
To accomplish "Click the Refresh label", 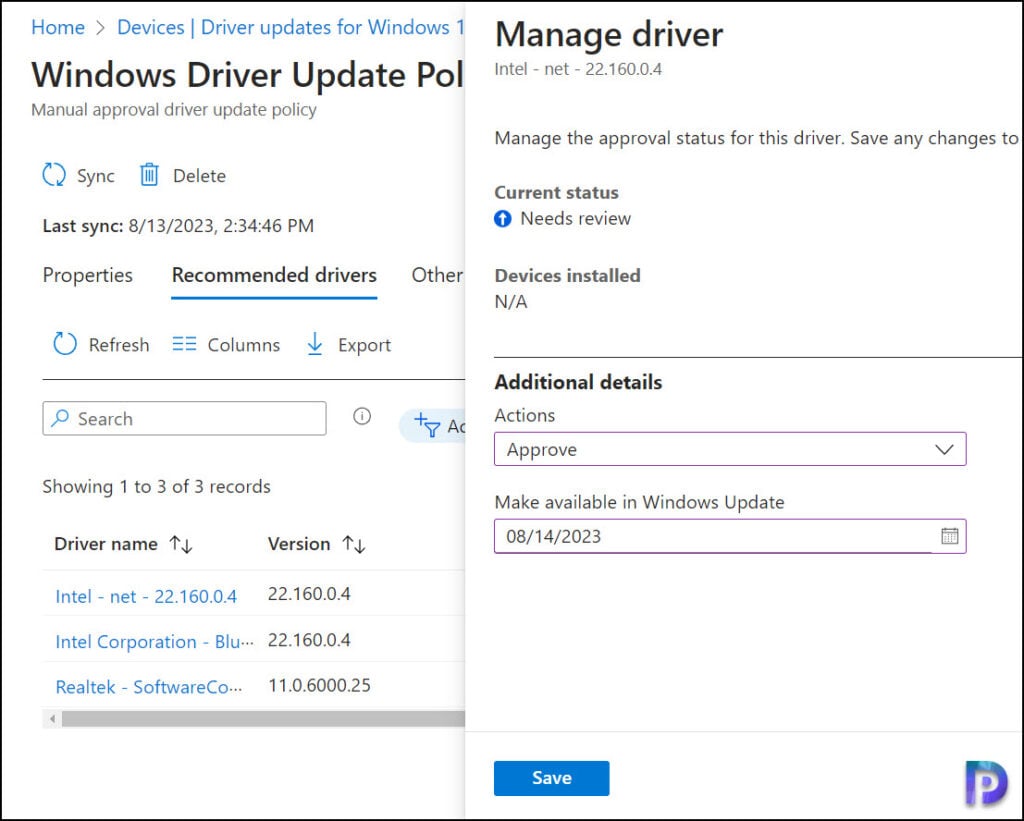I will pyautogui.click(x=119, y=345).
